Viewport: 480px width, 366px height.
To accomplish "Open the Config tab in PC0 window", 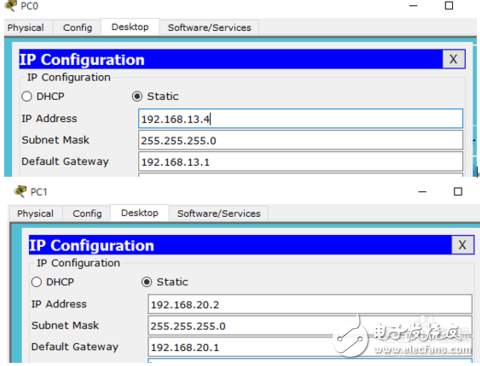I will 78,28.
